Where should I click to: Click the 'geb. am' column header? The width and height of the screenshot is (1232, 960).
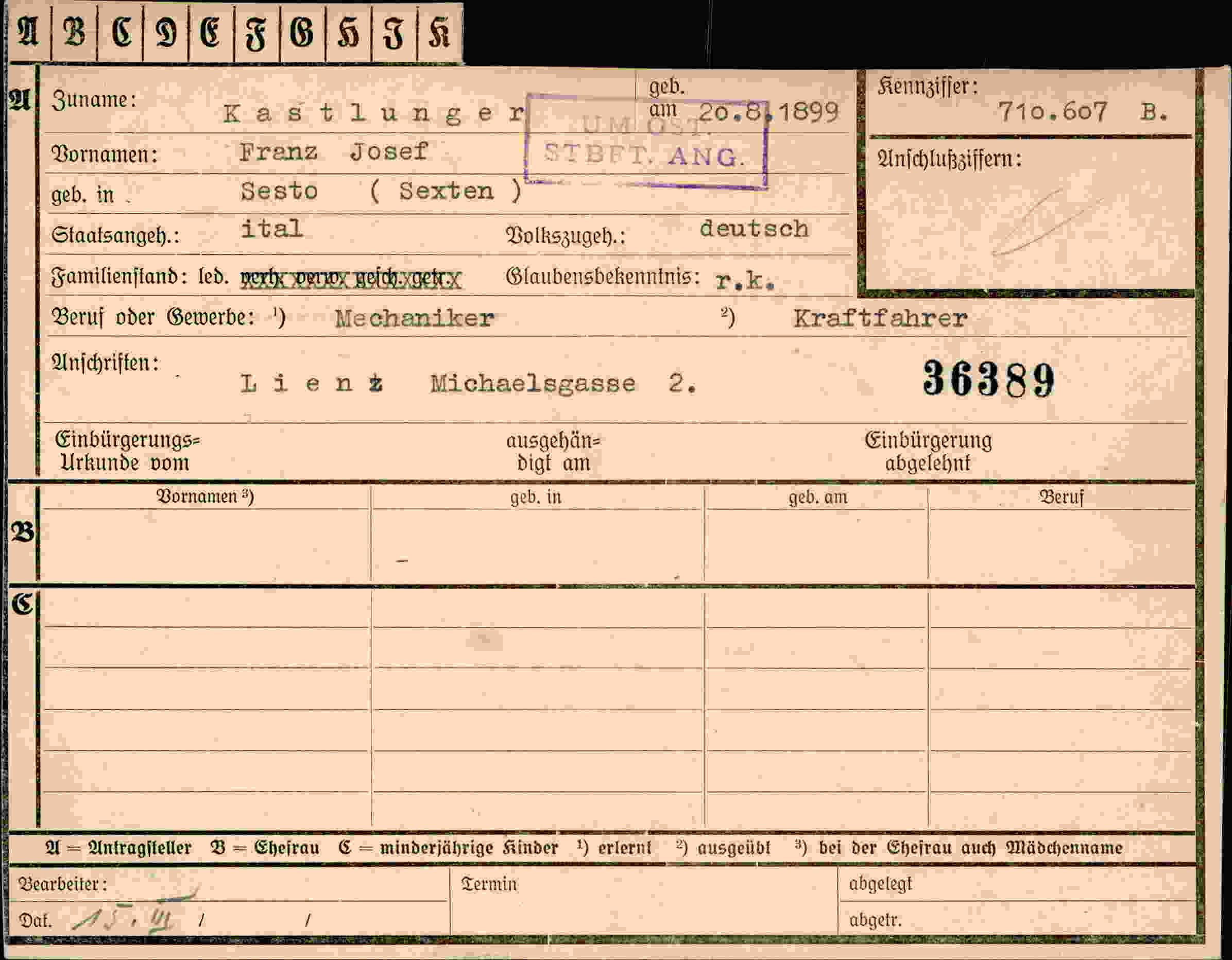click(x=818, y=498)
